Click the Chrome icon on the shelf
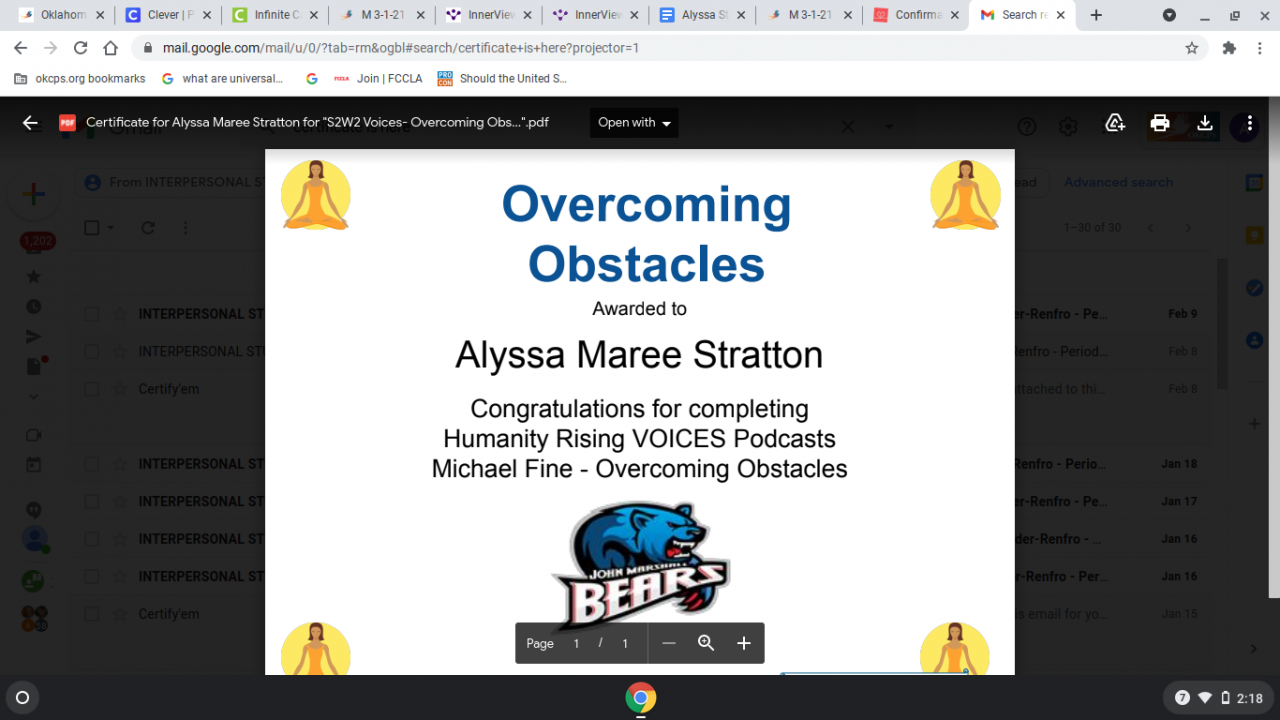This screenshot has height=720, width=1280. [640, 697]
